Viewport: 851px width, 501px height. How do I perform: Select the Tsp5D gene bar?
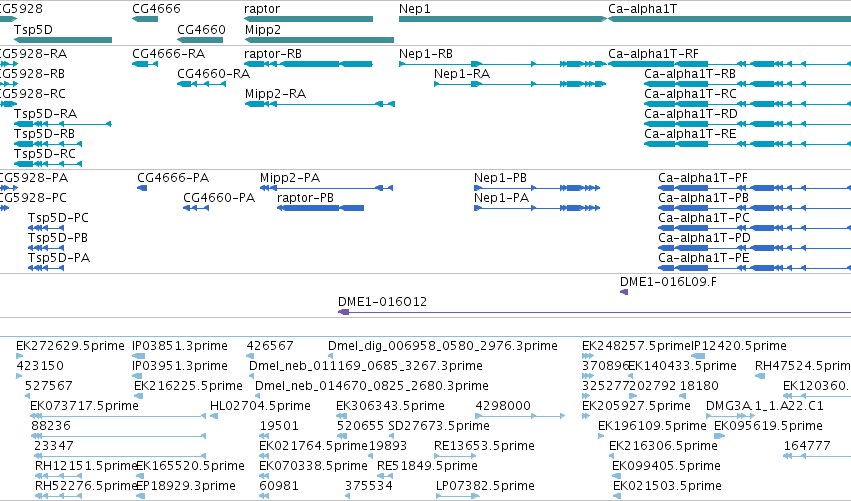point(63,40)
